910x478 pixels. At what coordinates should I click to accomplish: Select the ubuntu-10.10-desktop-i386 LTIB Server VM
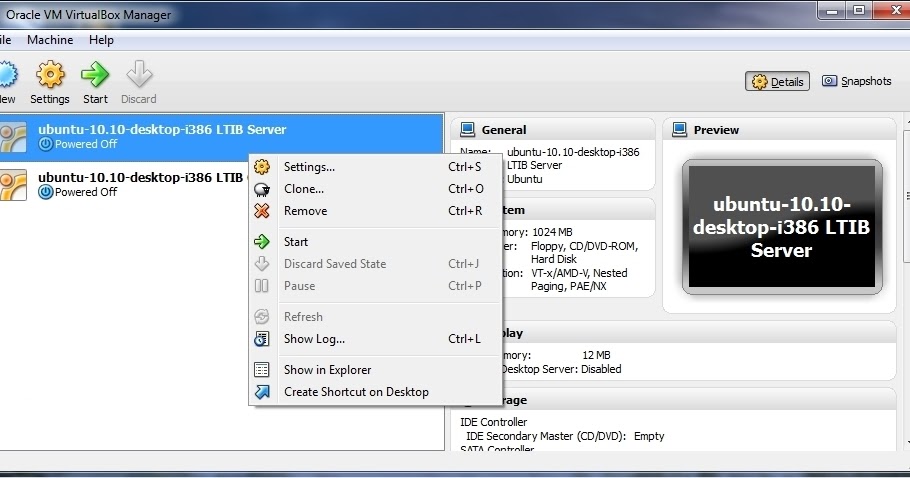click(222, 137)
